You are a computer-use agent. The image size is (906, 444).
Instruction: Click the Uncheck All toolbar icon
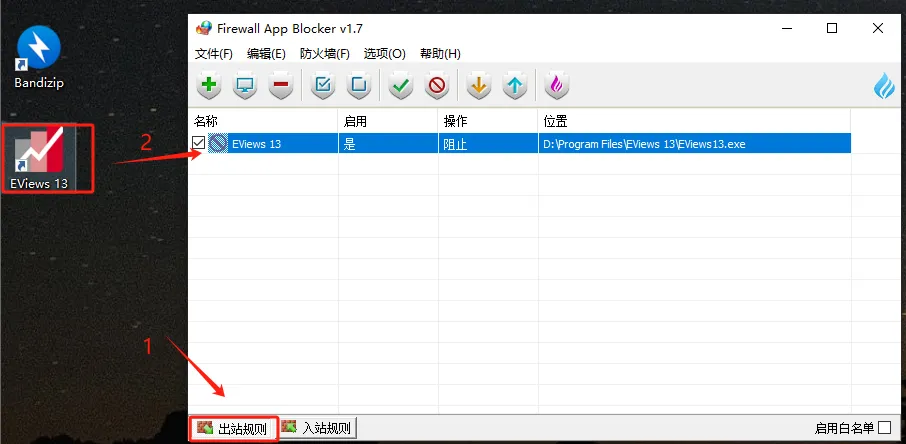pos(359,86)
